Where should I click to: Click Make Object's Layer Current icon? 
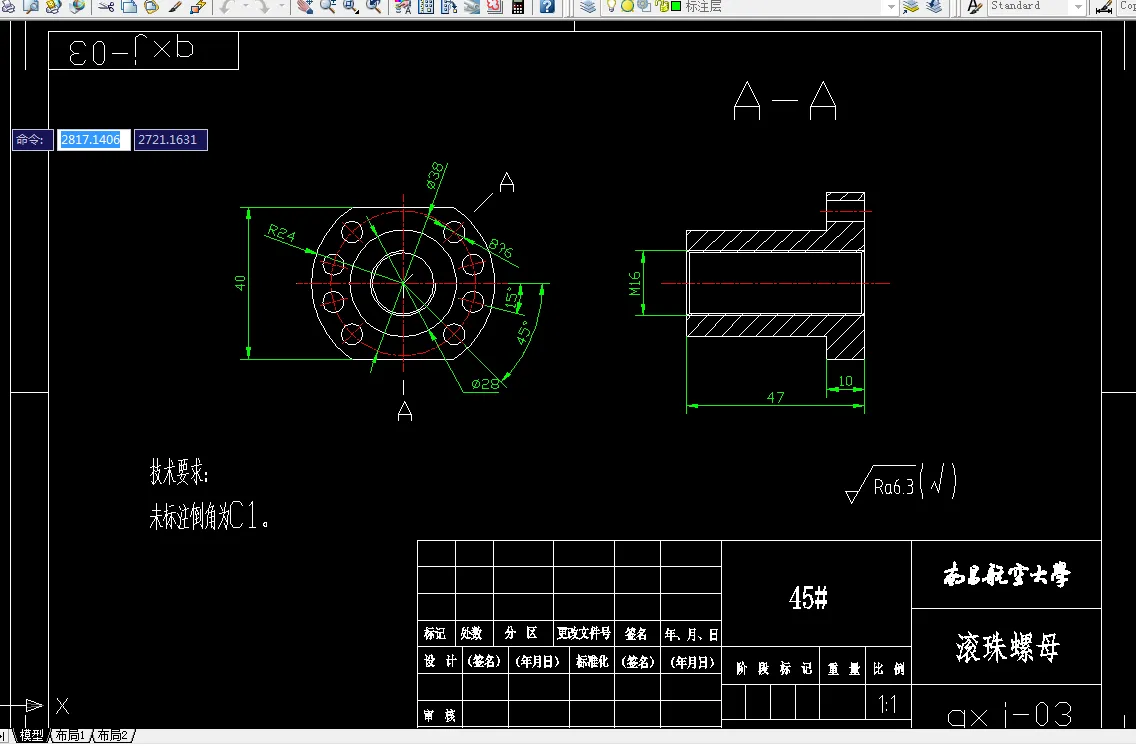point(911,7)
